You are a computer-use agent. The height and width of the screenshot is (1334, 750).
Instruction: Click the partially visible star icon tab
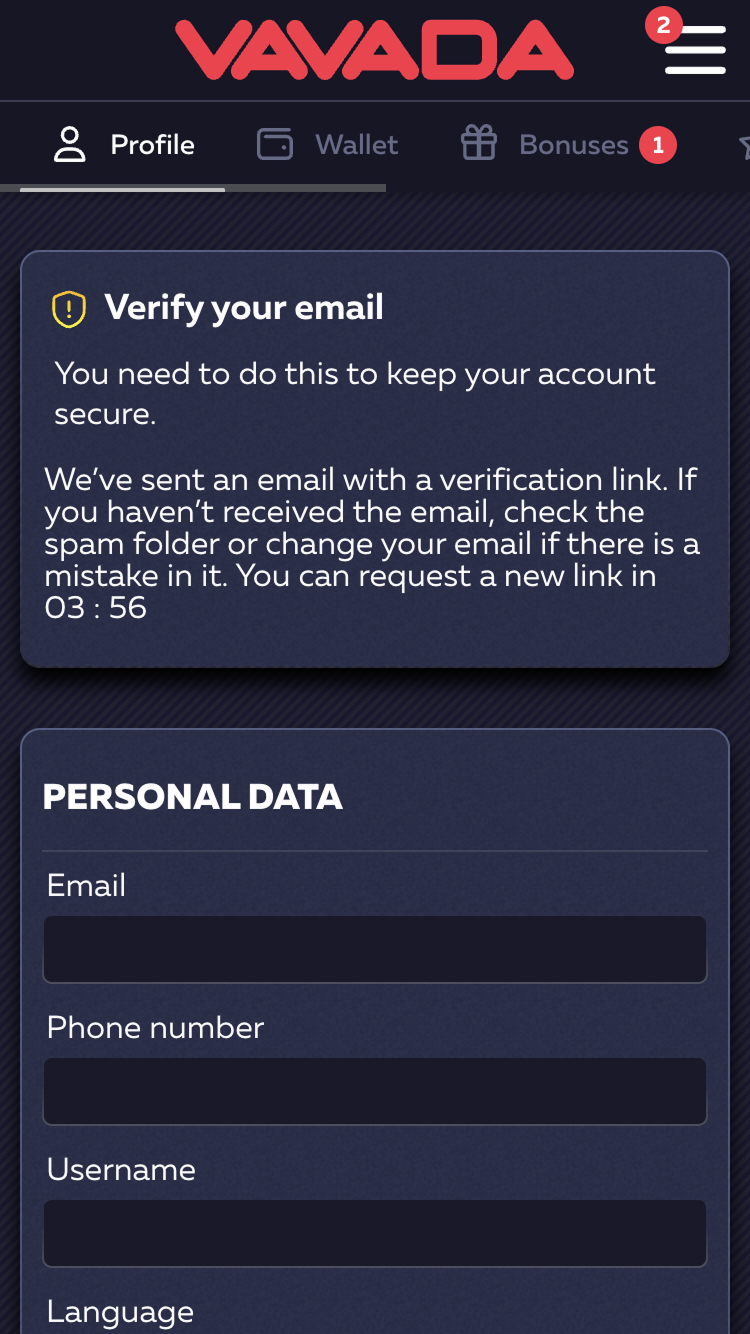745,147
